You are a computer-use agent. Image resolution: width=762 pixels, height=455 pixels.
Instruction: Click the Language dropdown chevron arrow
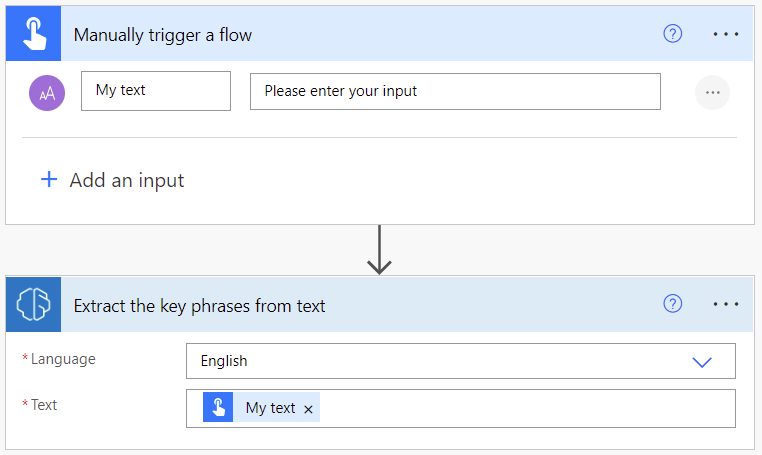pyautogui.click(x=702, y=362)
